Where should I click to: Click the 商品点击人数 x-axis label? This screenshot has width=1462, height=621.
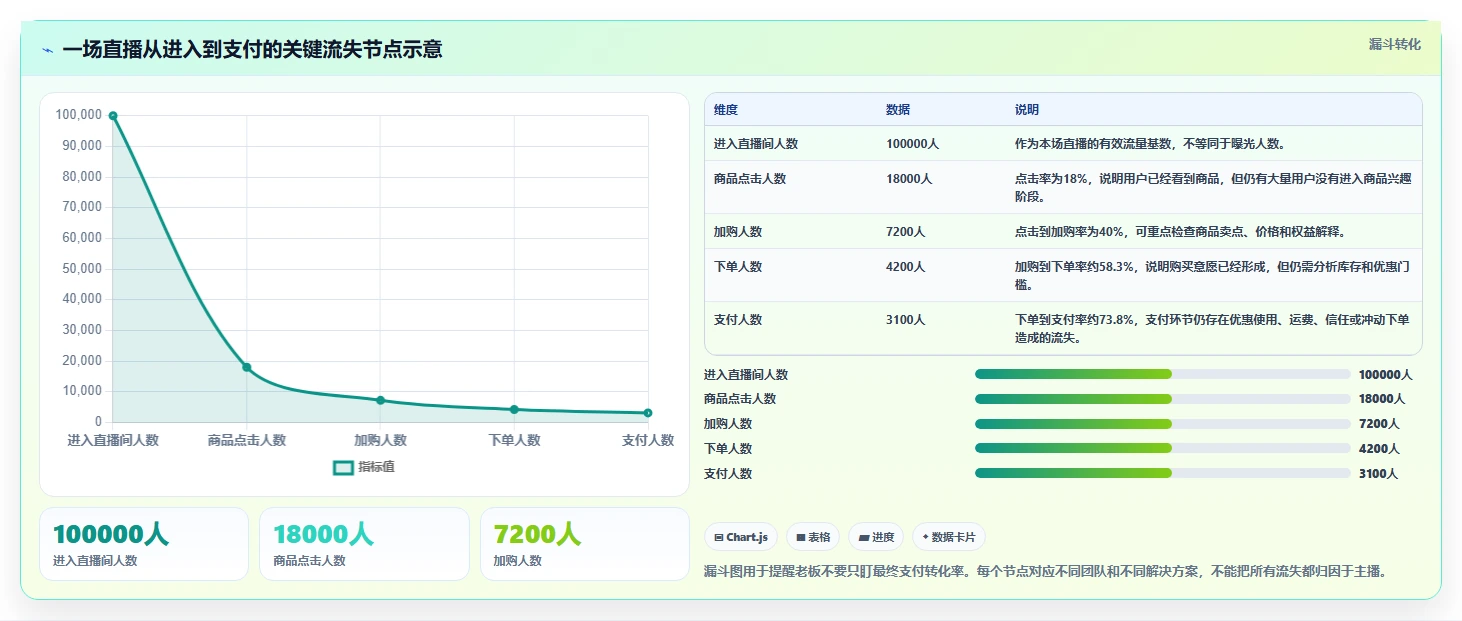[247, 440]
